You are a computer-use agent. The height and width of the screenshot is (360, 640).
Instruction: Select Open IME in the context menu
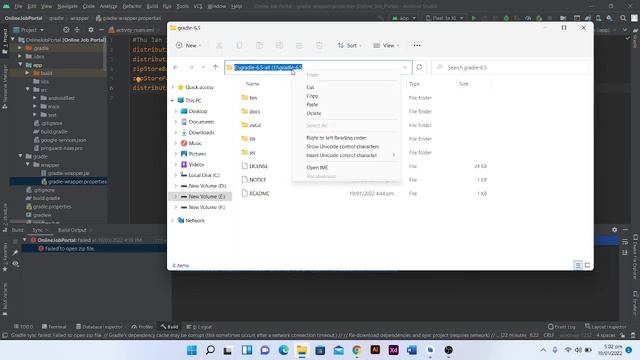point(317,168)
